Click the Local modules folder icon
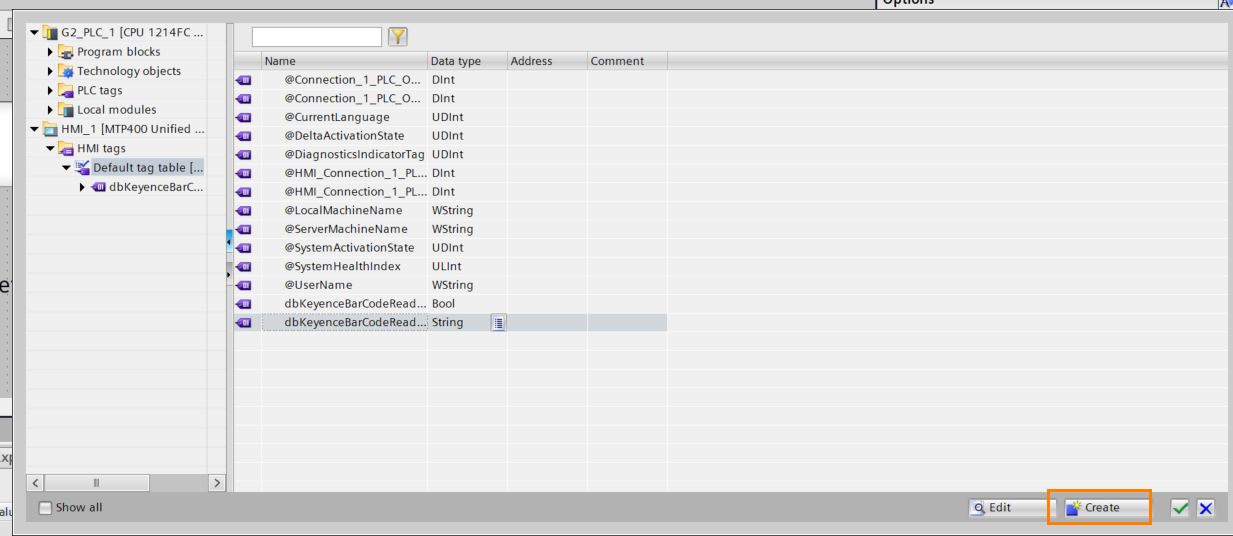The height and width of the screenshot is (536, 1233). pos(67,110)
